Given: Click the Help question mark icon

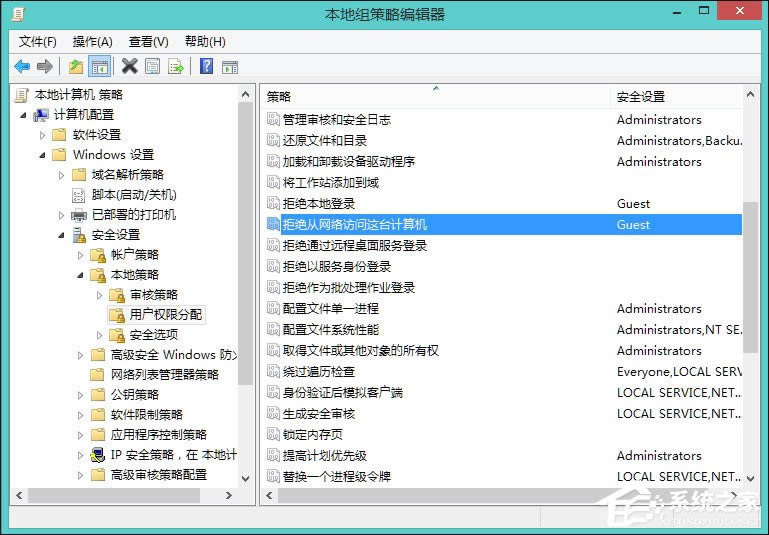Looking at the screenshot, I should point(206,66).
